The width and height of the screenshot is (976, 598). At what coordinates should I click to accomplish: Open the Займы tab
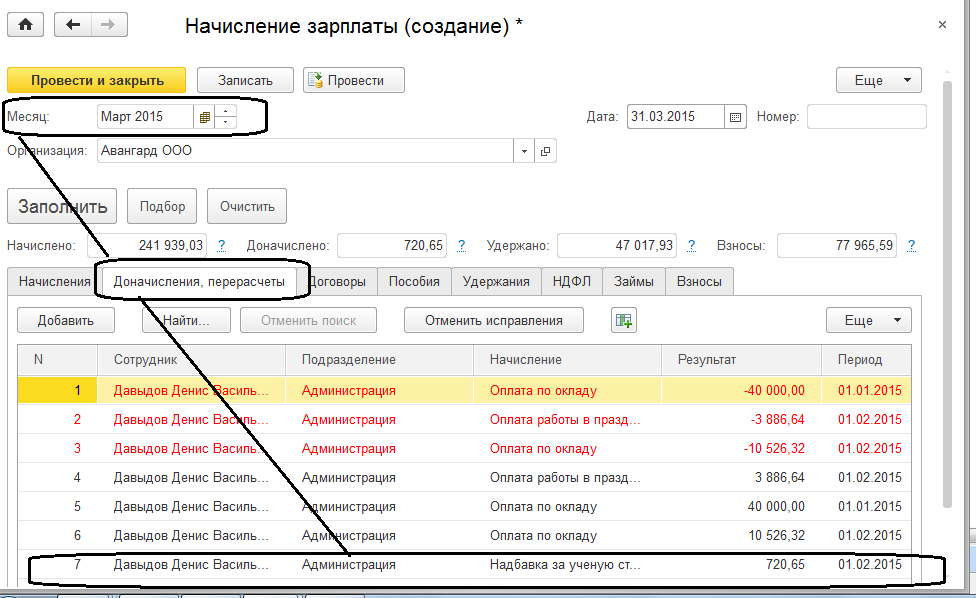(634, 281)
